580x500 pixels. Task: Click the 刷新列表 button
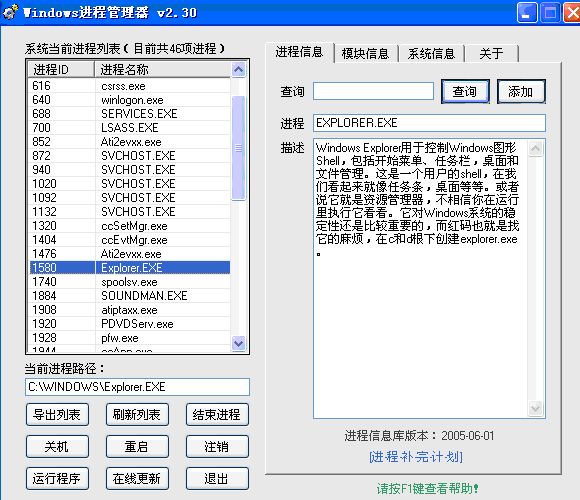137,415
